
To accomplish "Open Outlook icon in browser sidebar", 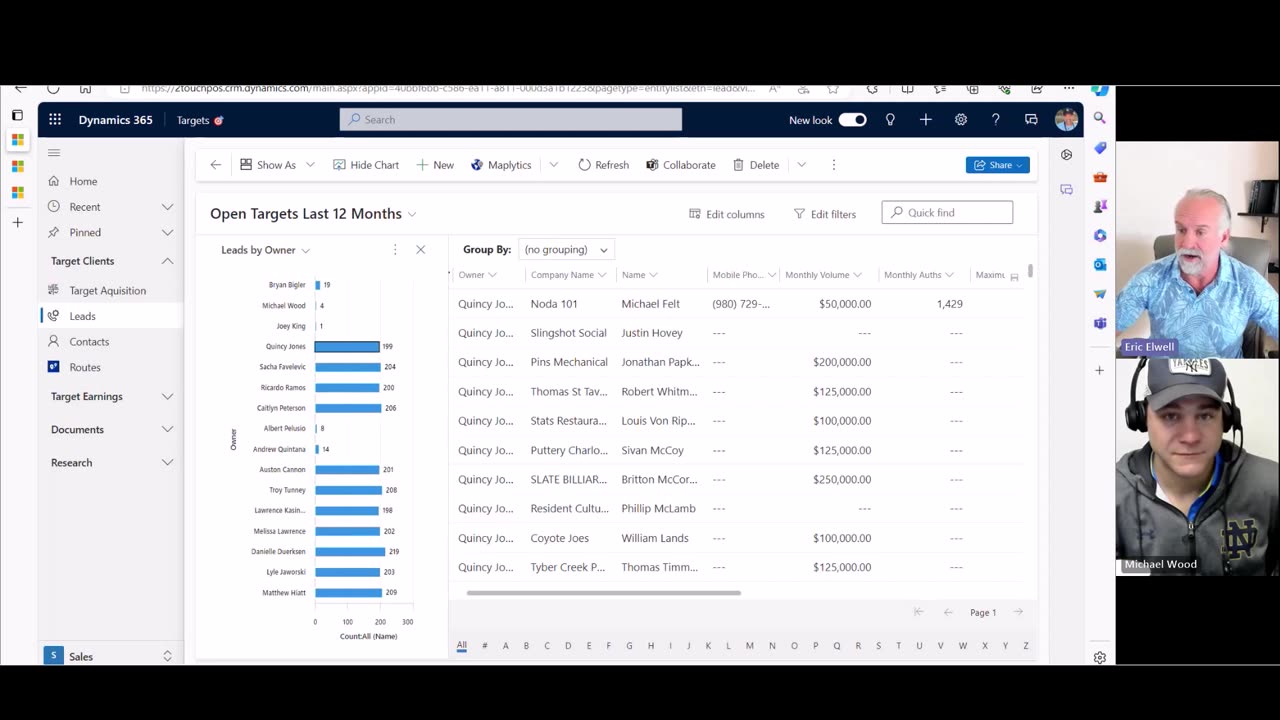I will (1100, 265).
